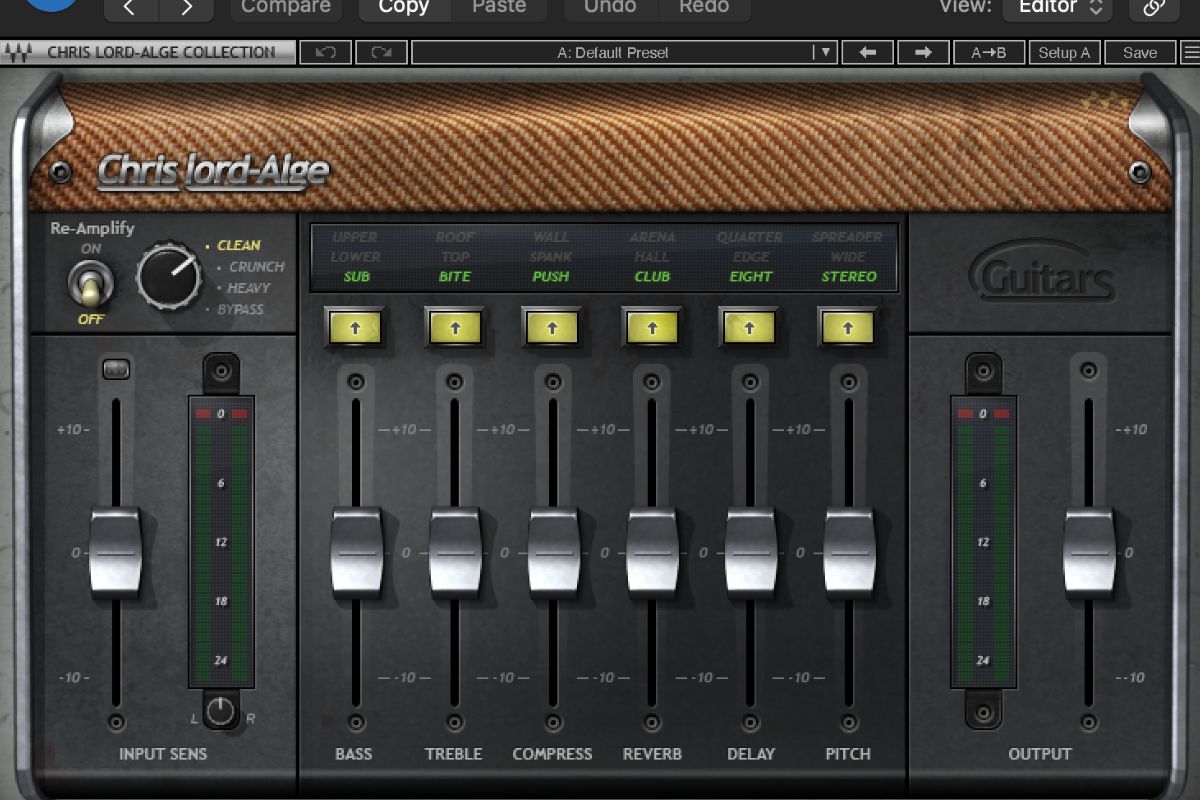The width and height of the screenshot is (1200, 800).
Task: Click the link chain icon top right
Action: 1154,7
